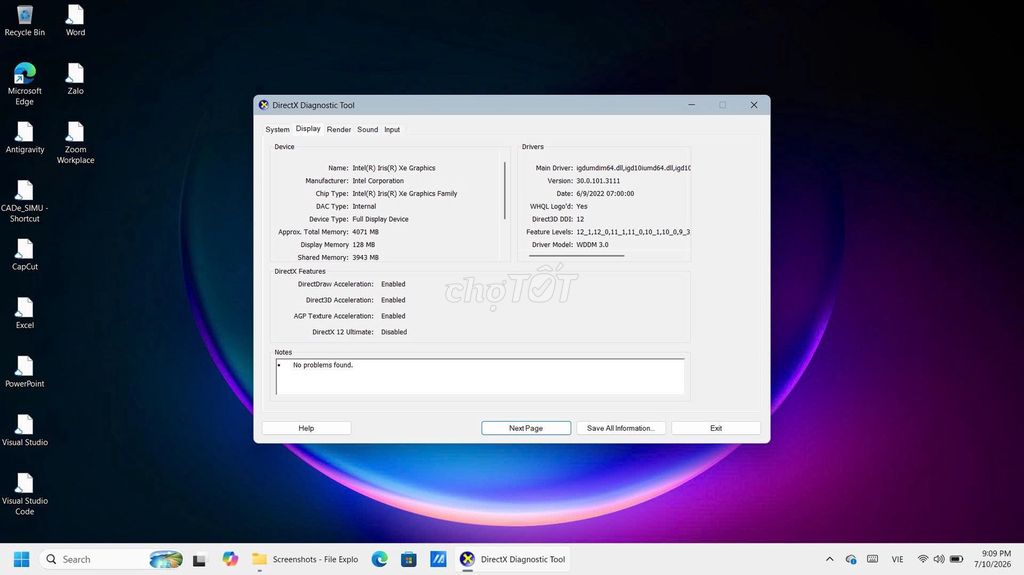Select the Antigravity desktop icon

pos(25,138)
